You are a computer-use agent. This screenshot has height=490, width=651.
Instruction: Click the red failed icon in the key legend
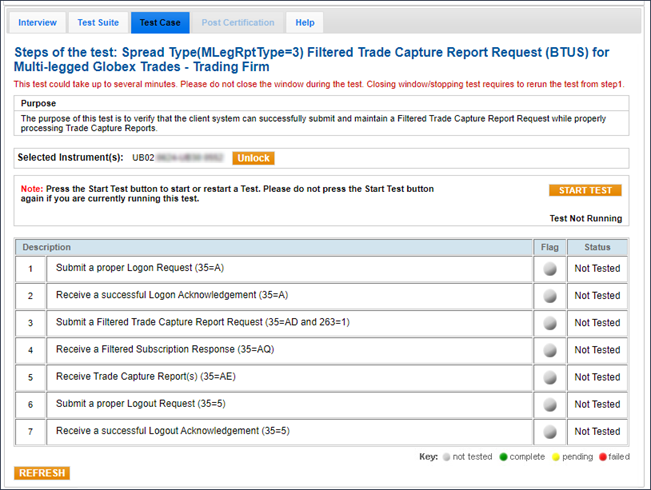(602, 457)
